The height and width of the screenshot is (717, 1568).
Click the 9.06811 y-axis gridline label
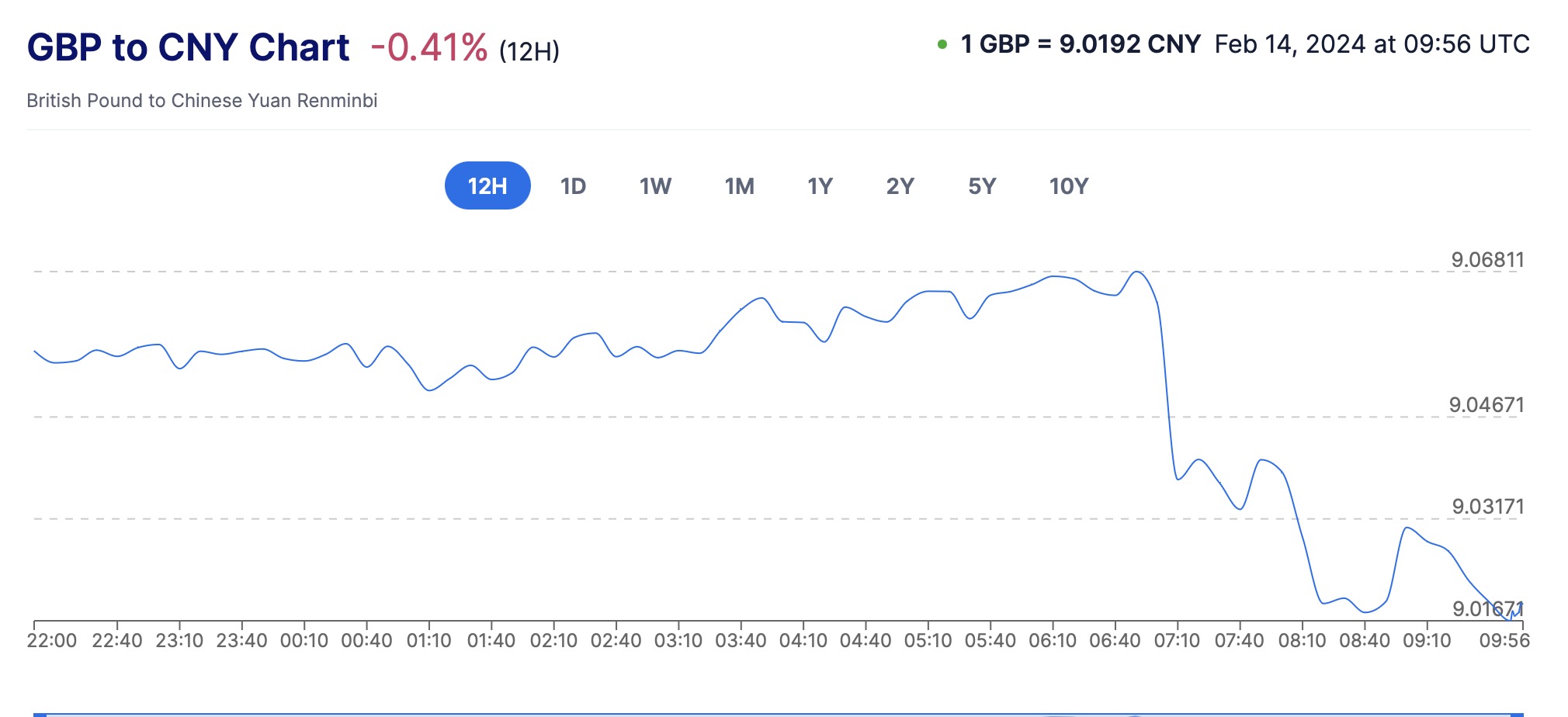click(1487, 260)
